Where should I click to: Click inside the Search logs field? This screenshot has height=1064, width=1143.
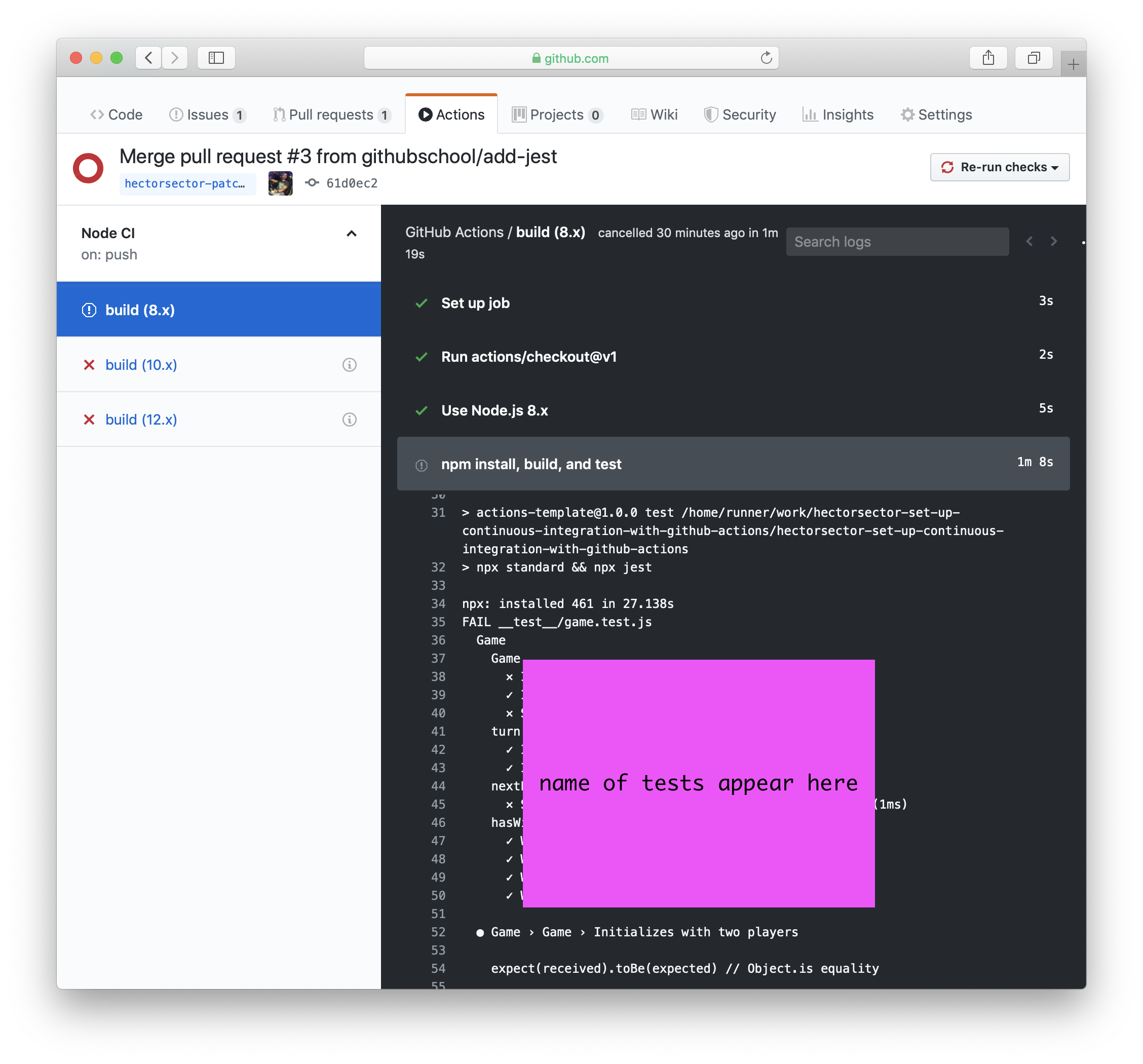pyautogui.click(x=897, y=241)
